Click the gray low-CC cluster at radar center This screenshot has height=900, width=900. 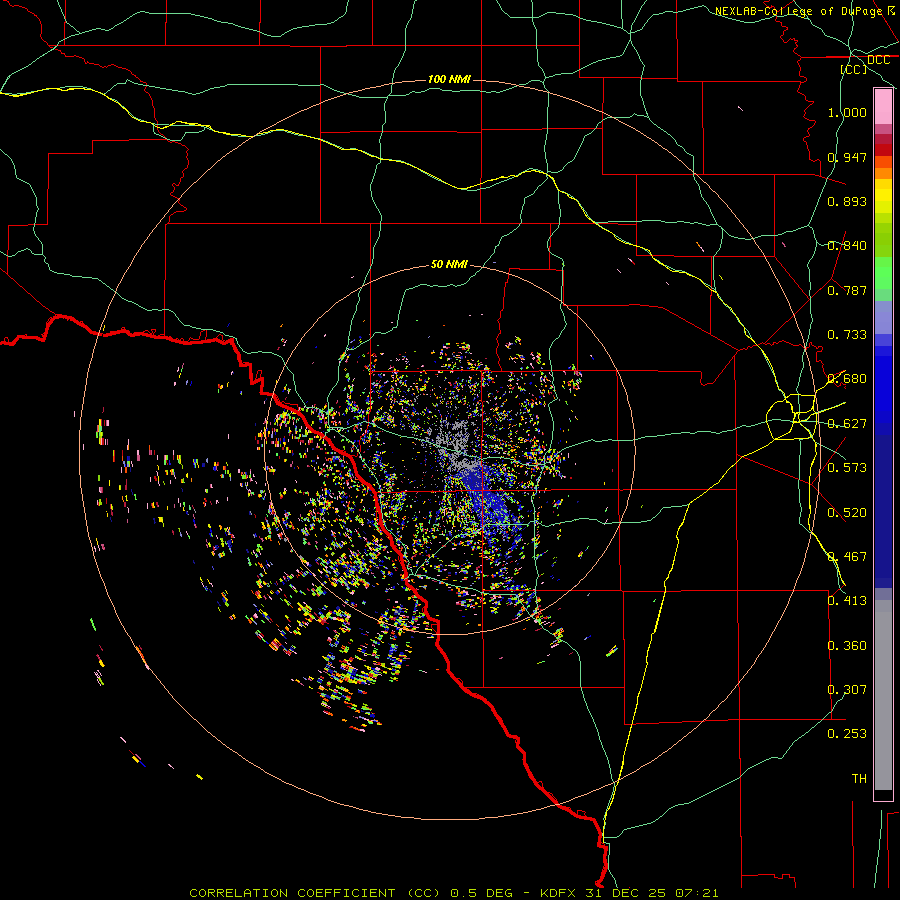point(457,448)
